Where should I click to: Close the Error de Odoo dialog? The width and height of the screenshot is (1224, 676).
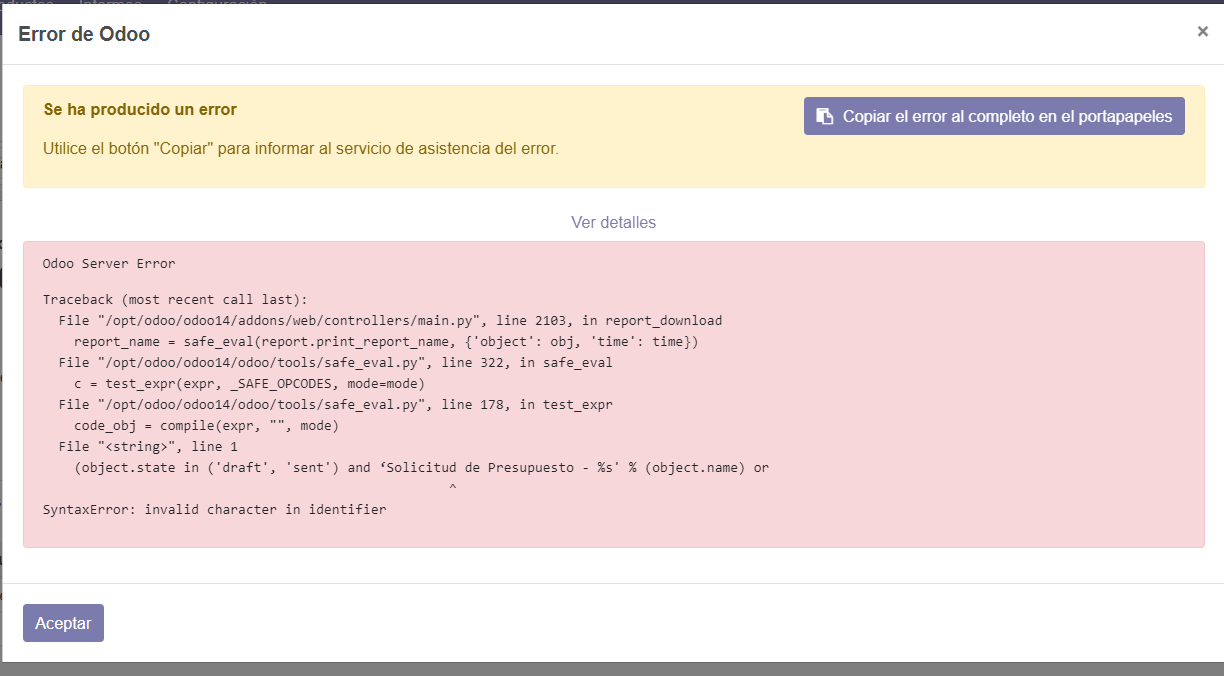[1202, 31]
